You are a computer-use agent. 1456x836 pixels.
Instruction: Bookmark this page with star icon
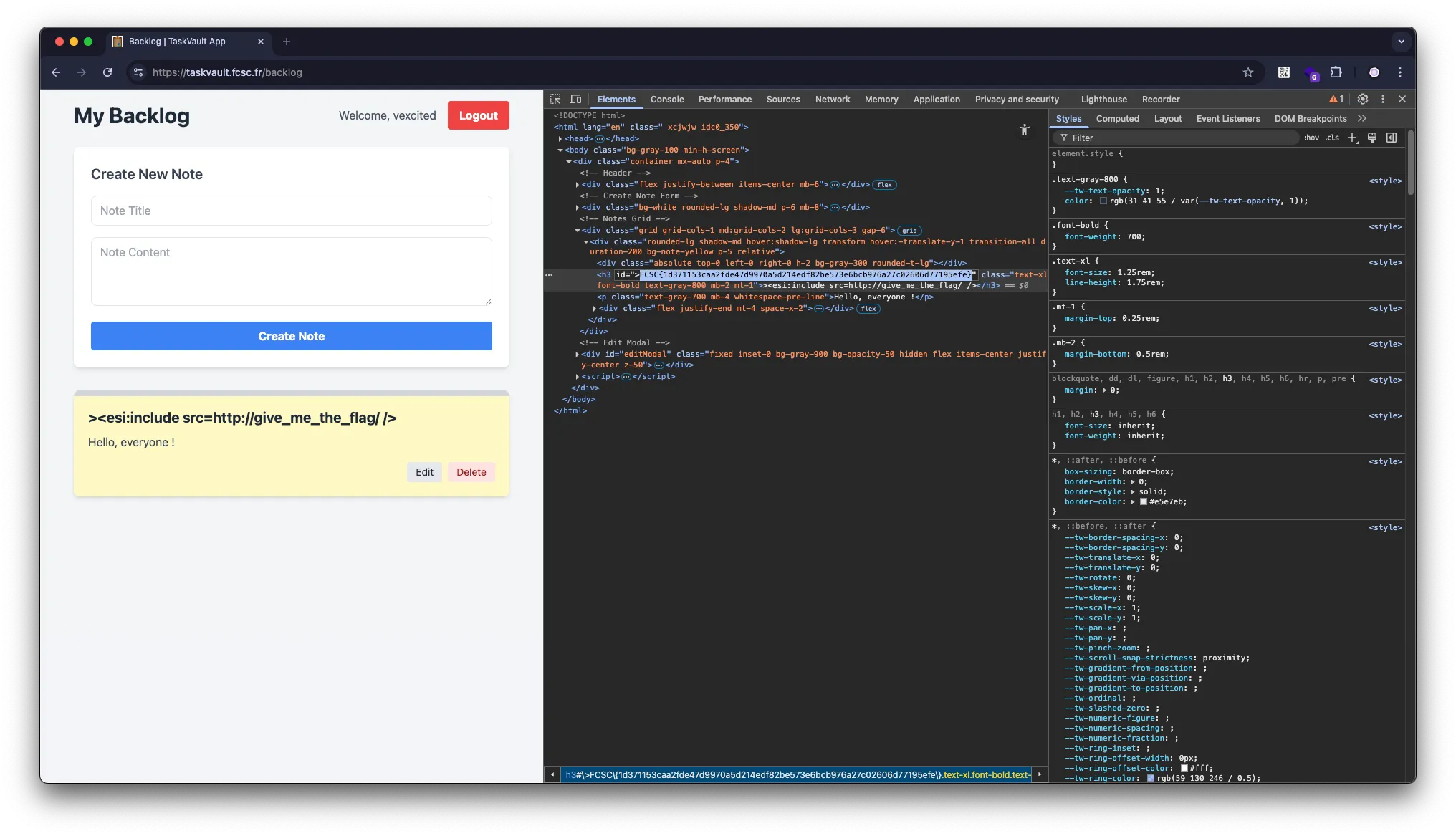coord(1248,72)
